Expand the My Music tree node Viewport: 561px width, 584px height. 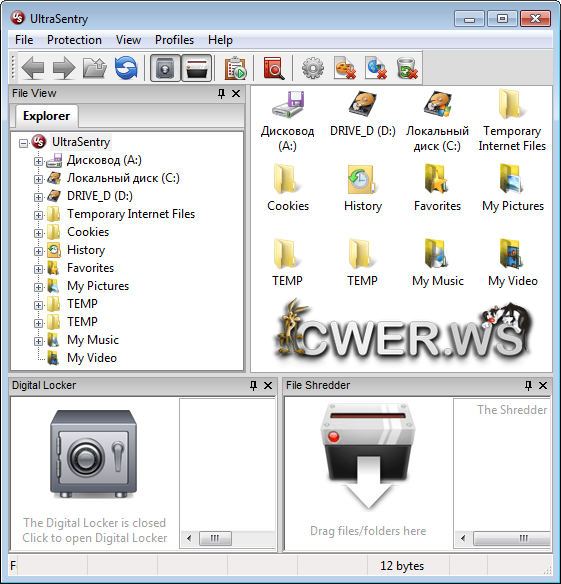pos(38,341)
